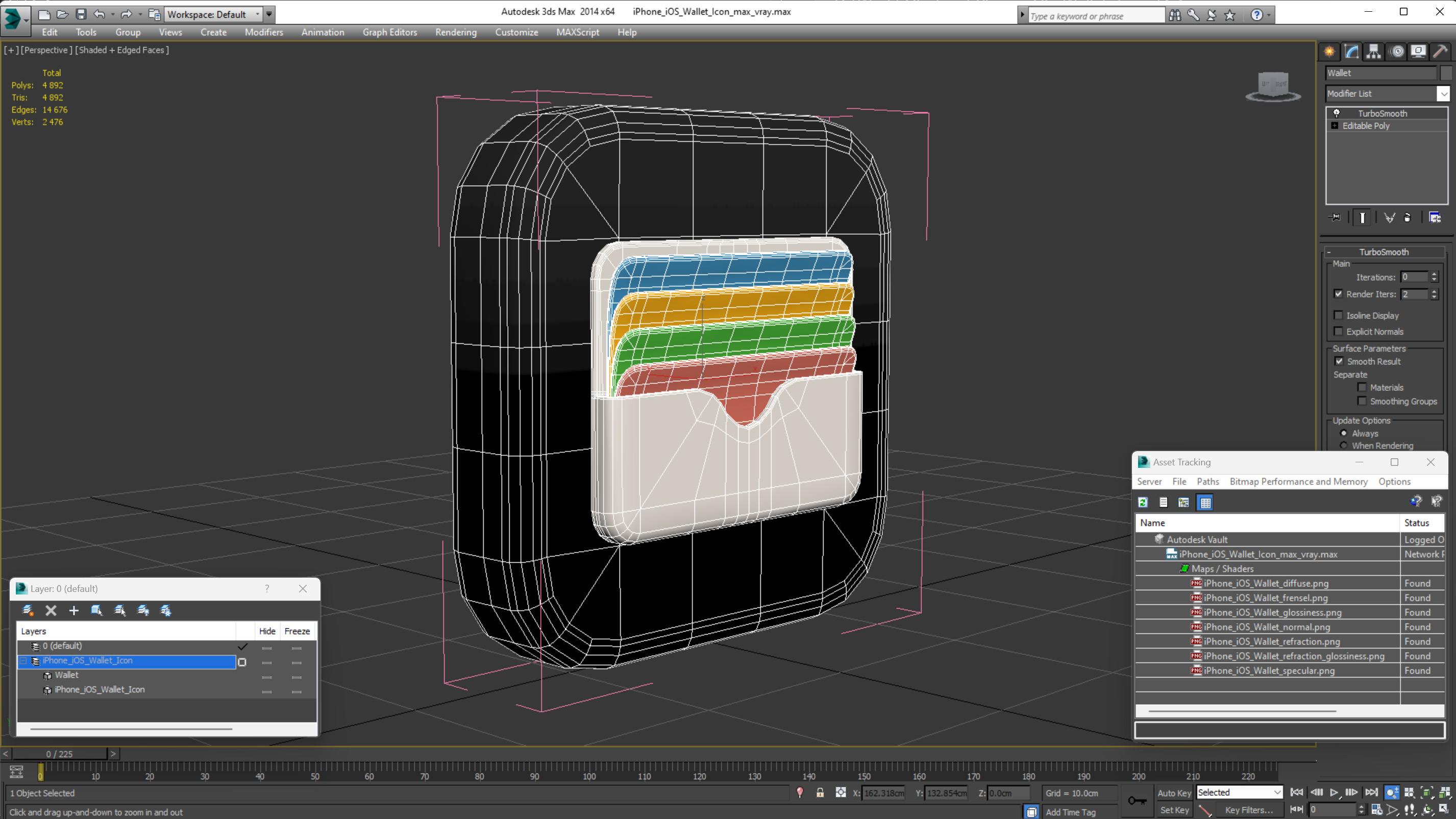Viewport: 1456px width, 819px height.
Task: Click Add Time Tag
Action: pos(1071,812)
